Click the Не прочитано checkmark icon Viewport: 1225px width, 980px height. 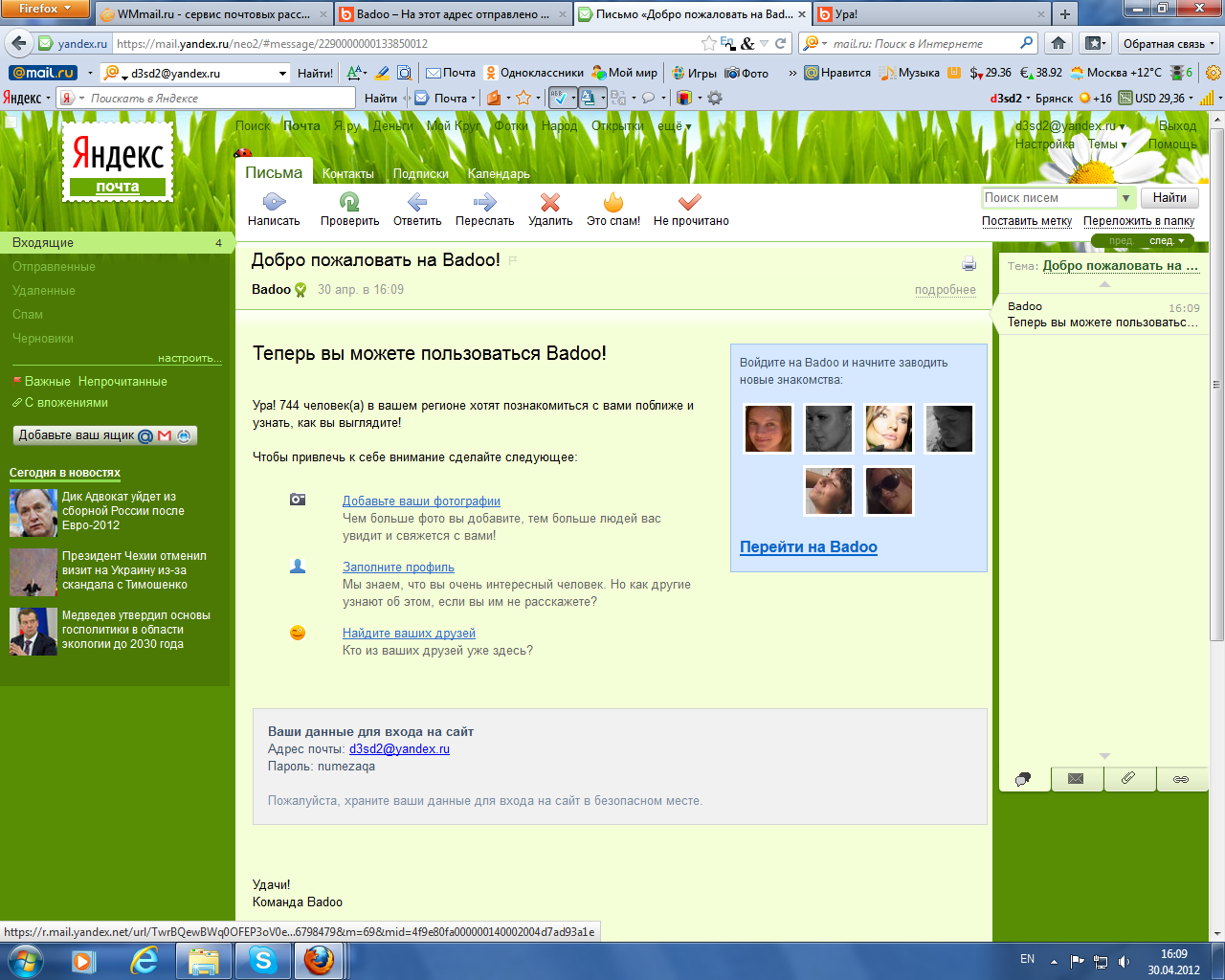690,202
